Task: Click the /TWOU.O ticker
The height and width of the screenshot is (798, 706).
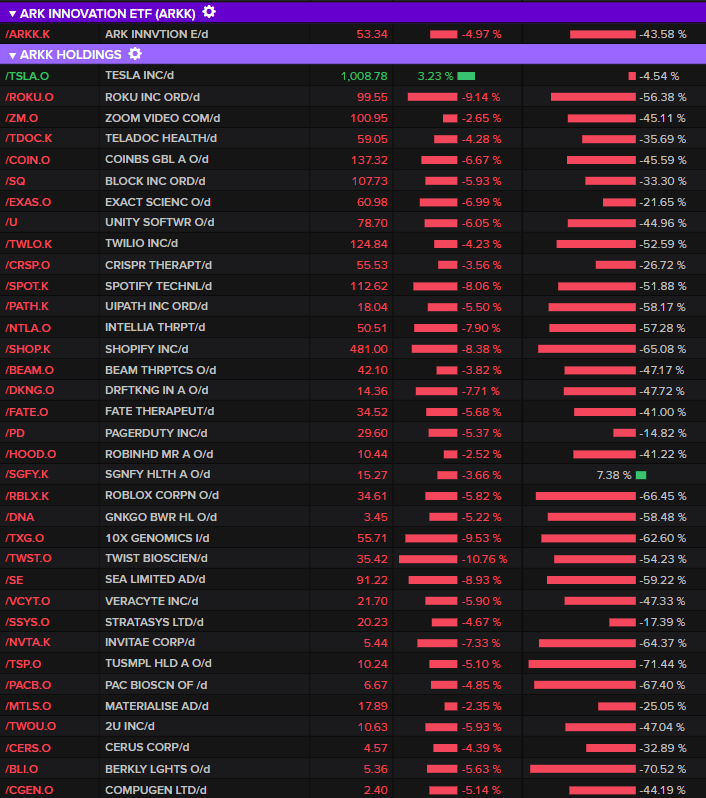Action: coord(31,726)
